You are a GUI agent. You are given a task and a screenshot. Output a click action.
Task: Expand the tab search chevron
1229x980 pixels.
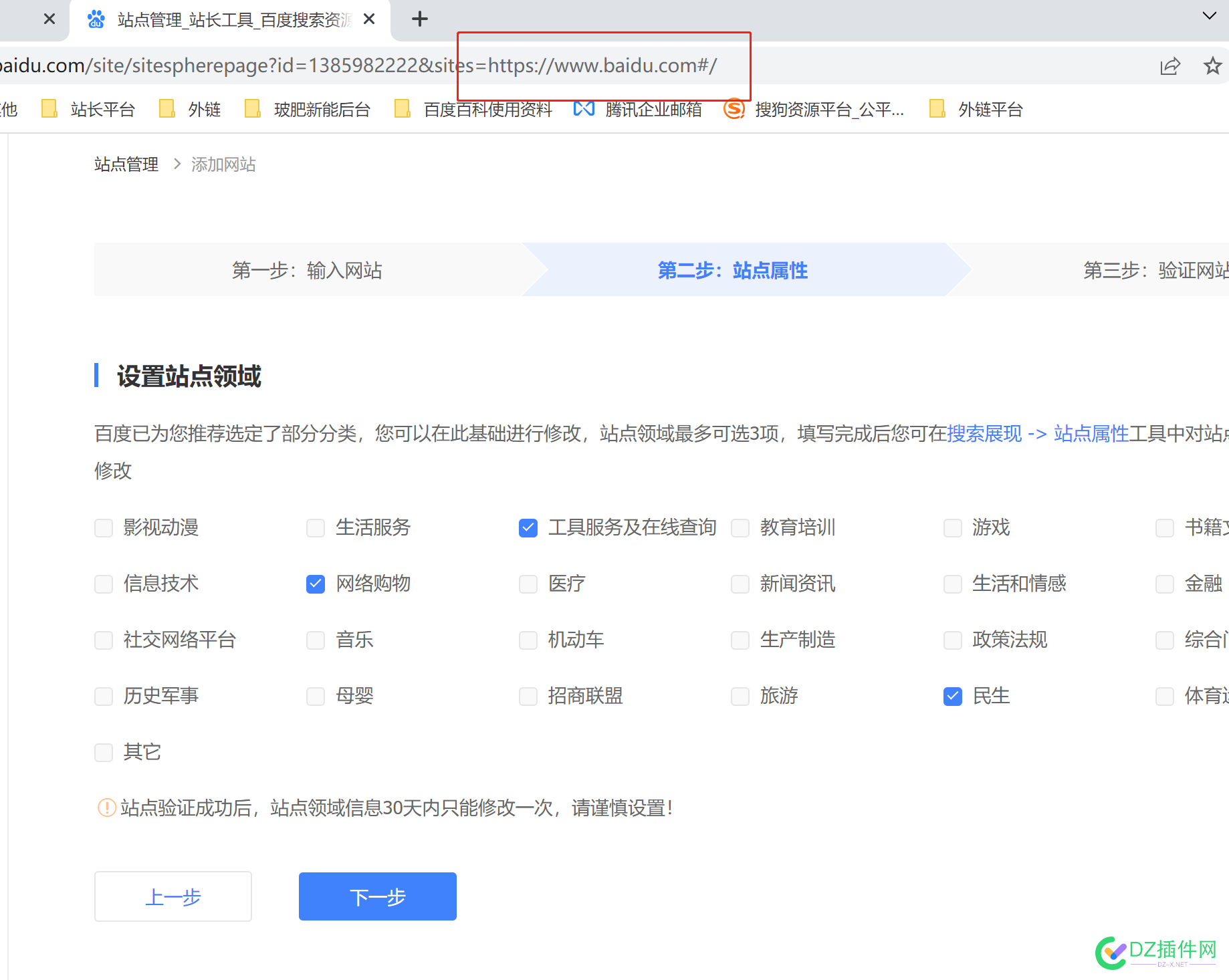pyautogui.click(x=1209, y=16)
